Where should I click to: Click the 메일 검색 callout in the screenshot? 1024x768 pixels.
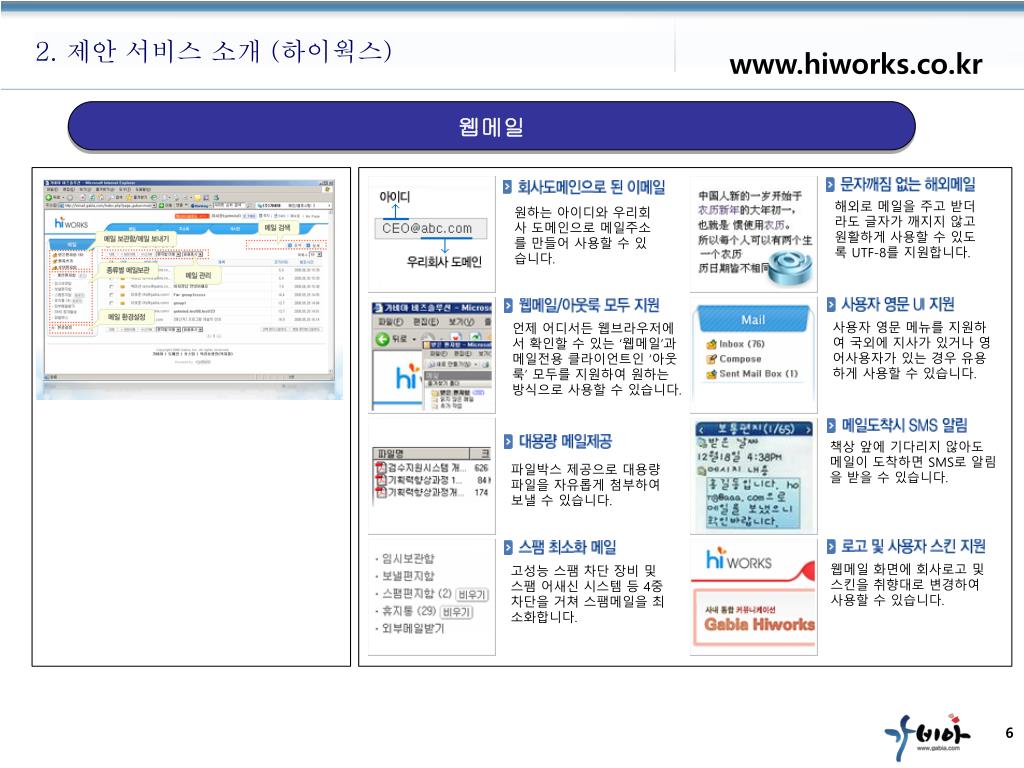277,227
